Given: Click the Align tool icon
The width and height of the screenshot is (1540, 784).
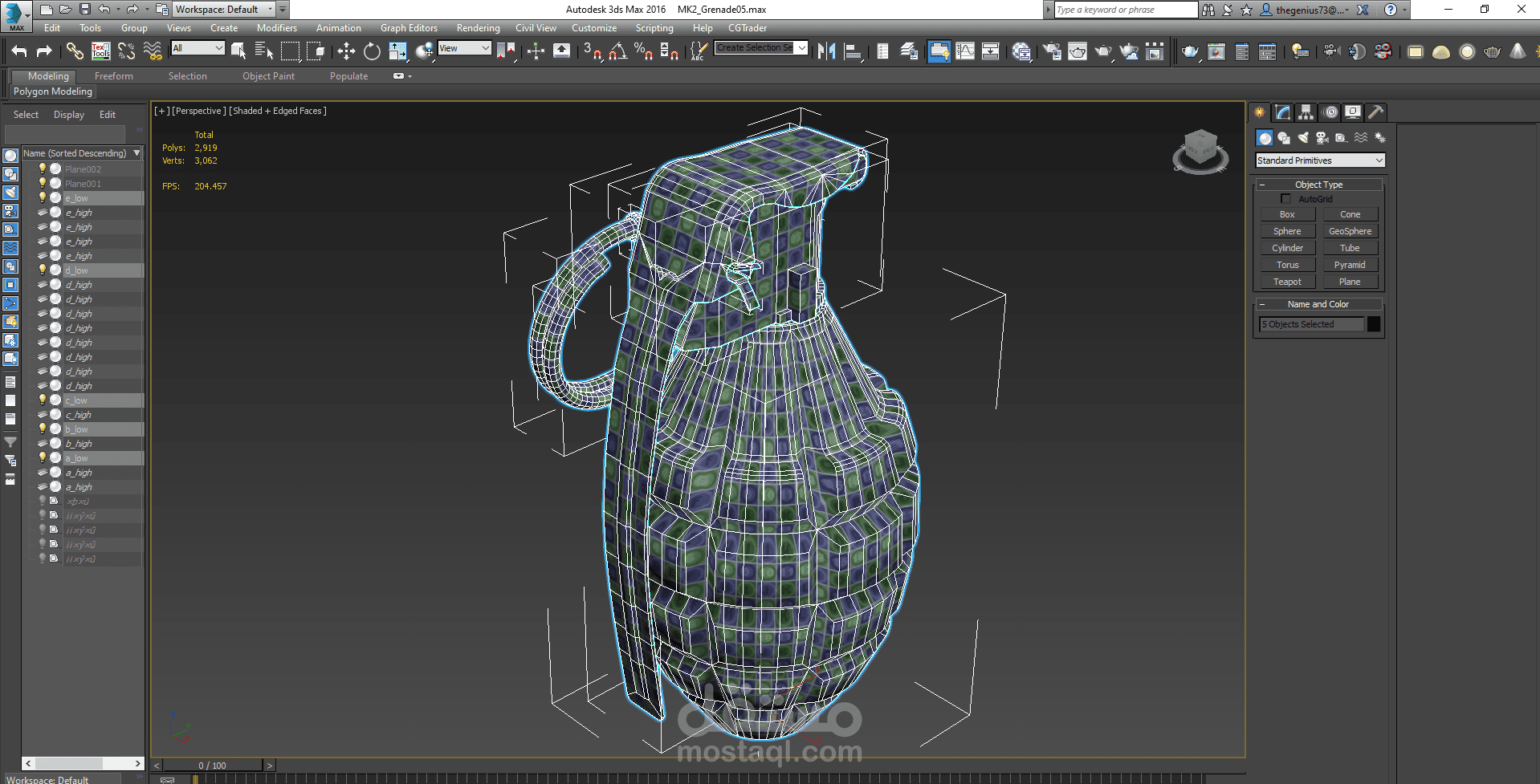Looking at the screenshot, I should 852,51.
